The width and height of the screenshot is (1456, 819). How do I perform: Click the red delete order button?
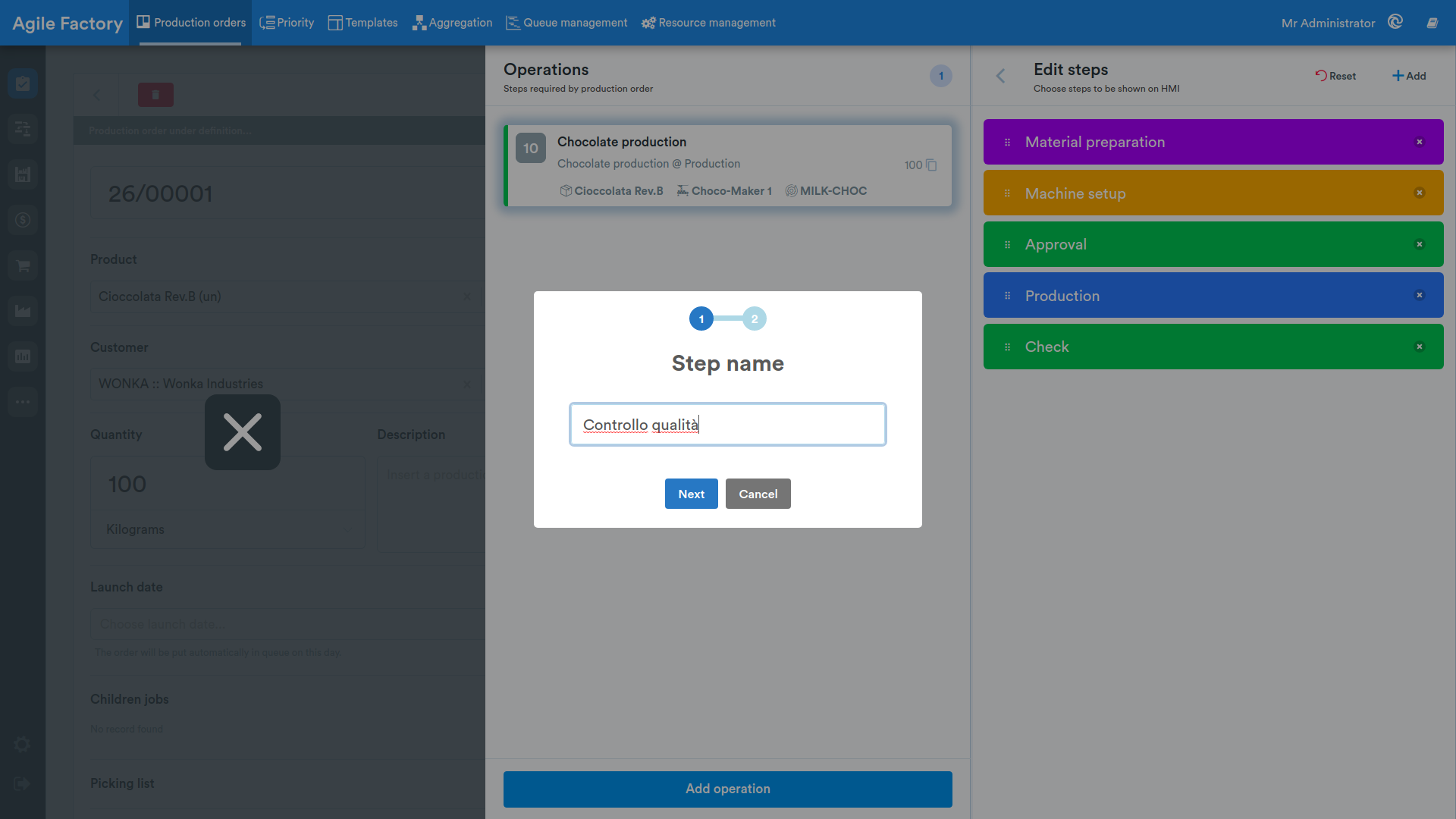pyautogui.click(x=155, y=95)
